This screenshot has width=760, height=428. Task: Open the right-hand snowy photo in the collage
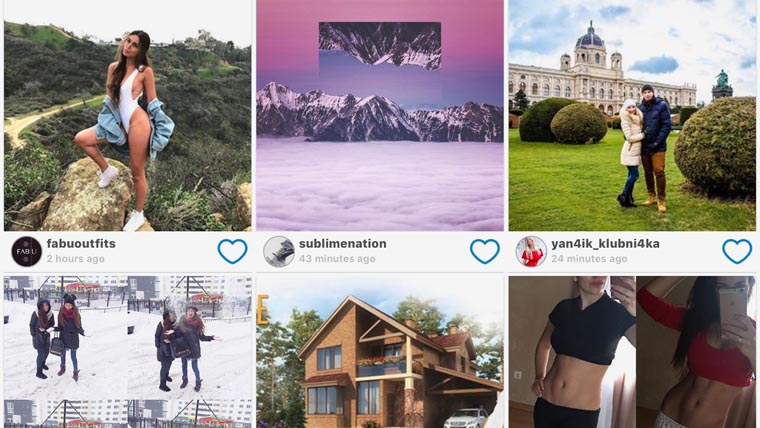190,338
